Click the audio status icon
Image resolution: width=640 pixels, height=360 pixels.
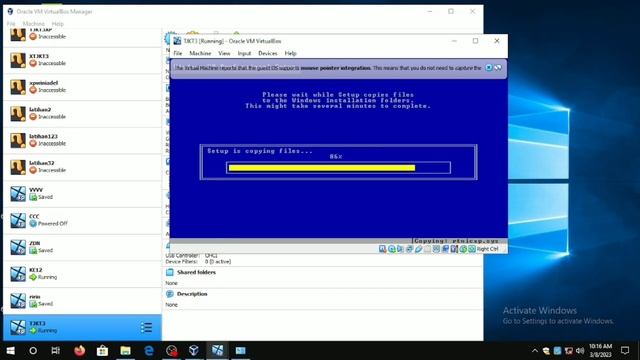click(x=400, y=249)
